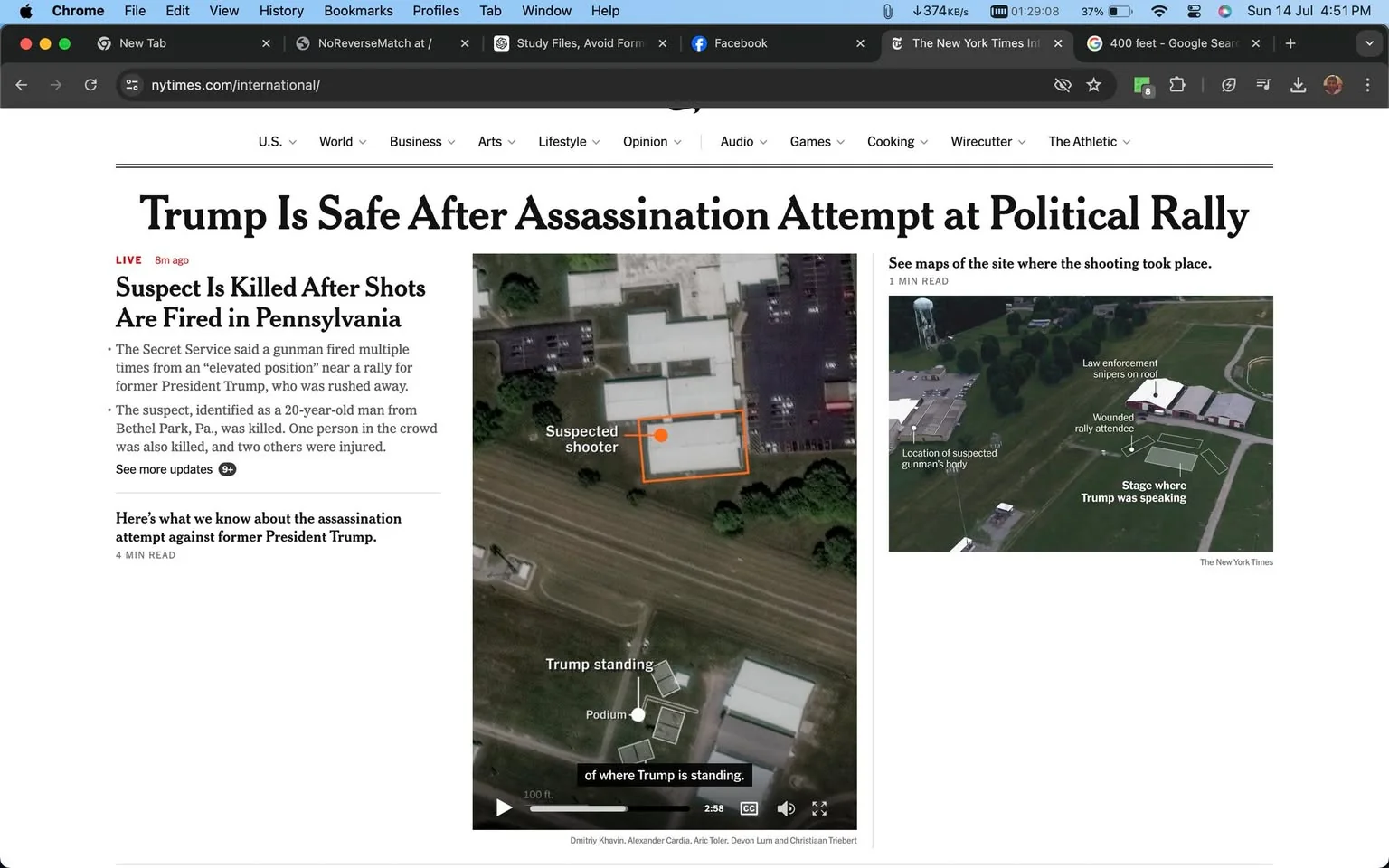Open site information icon in address bar
Screen dimensions: 1389x868
132,85
